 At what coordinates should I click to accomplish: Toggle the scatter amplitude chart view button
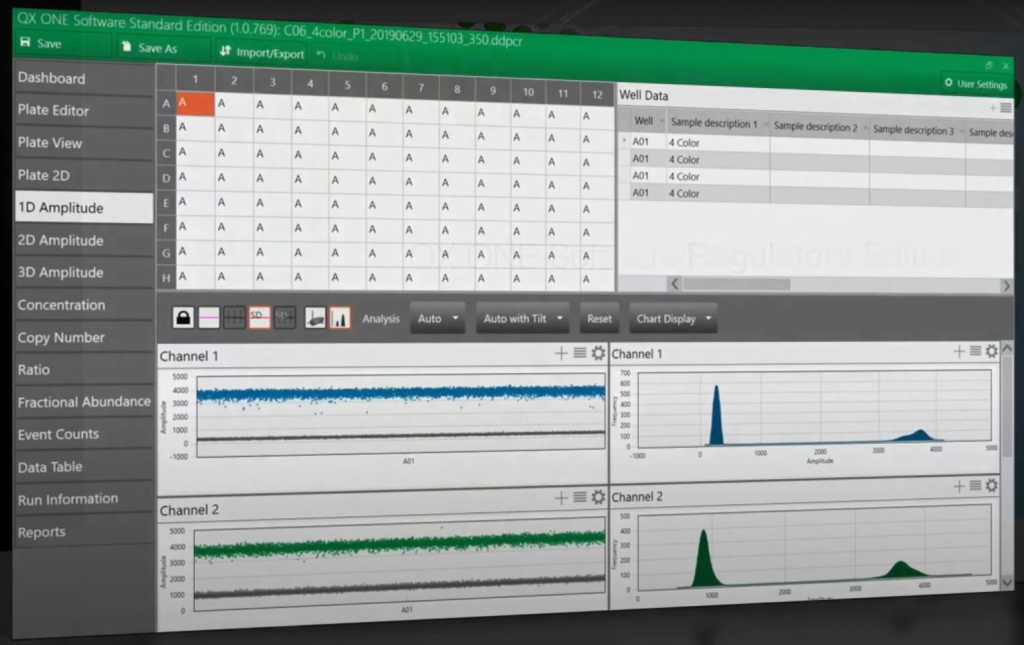pyautogui.click(x=314, y=318)
